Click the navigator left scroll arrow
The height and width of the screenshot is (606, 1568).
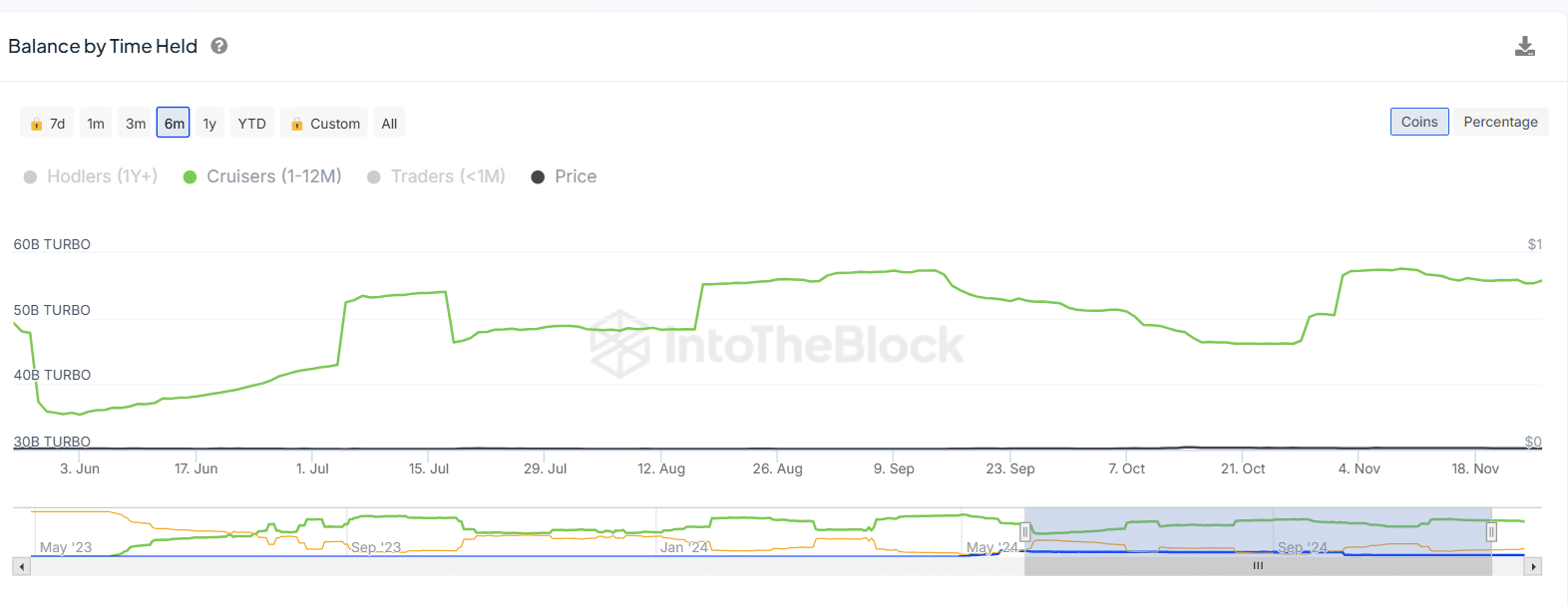(x=21, y=566)
